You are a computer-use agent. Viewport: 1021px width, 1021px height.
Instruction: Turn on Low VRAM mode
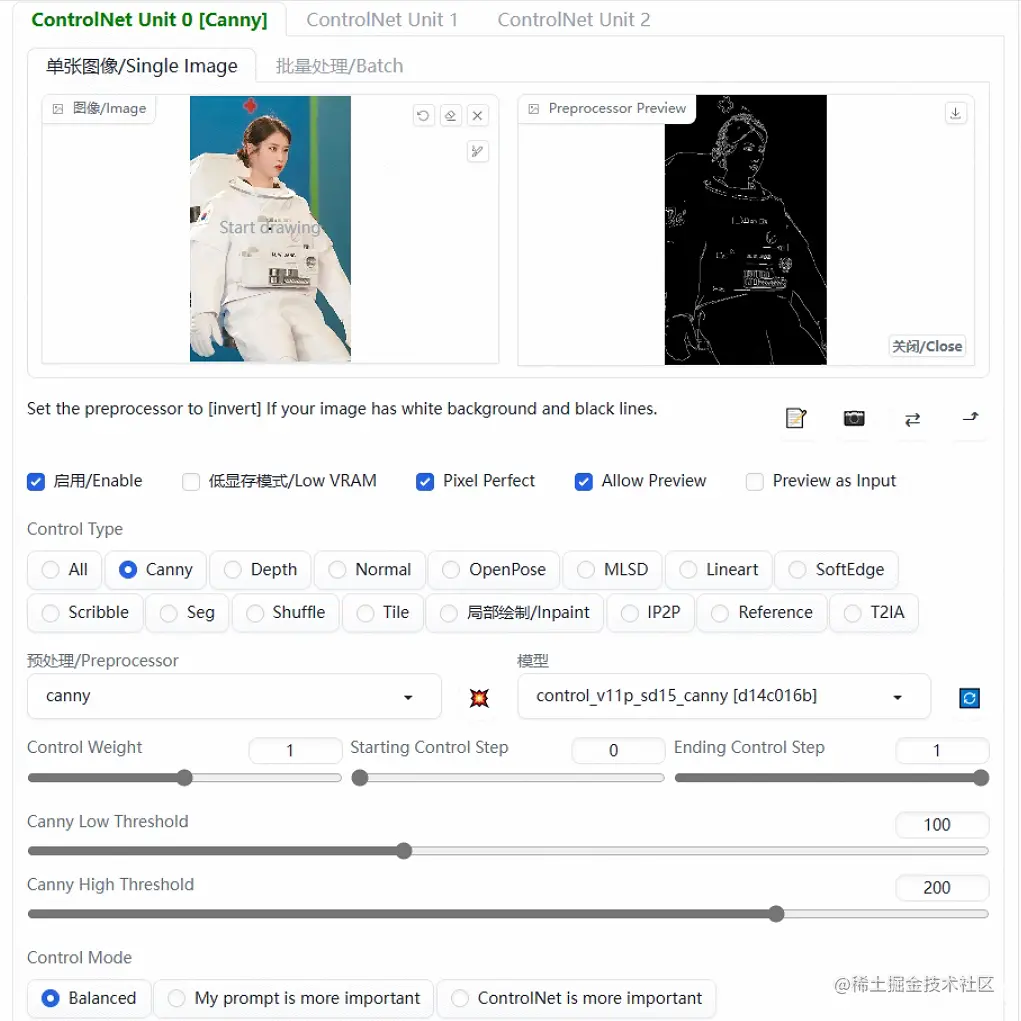(x=190, y=481)
